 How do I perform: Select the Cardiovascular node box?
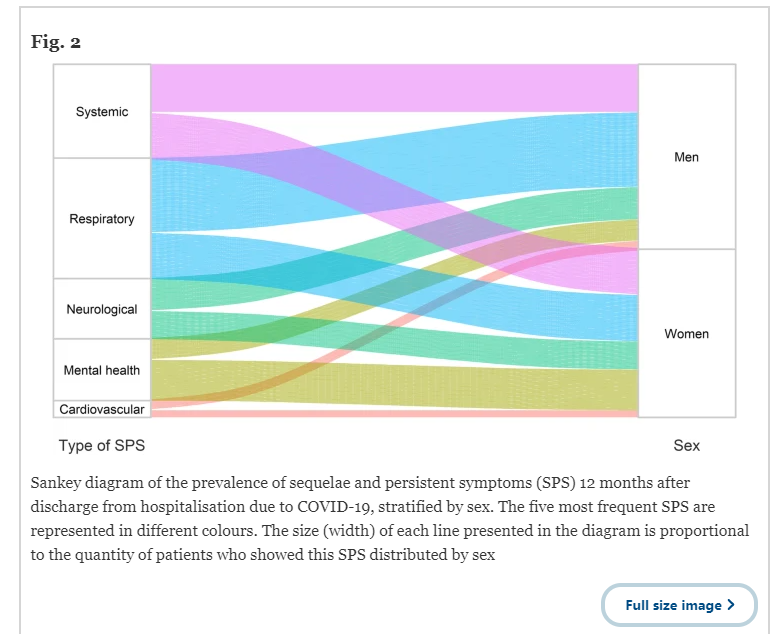tap(102, 409)
